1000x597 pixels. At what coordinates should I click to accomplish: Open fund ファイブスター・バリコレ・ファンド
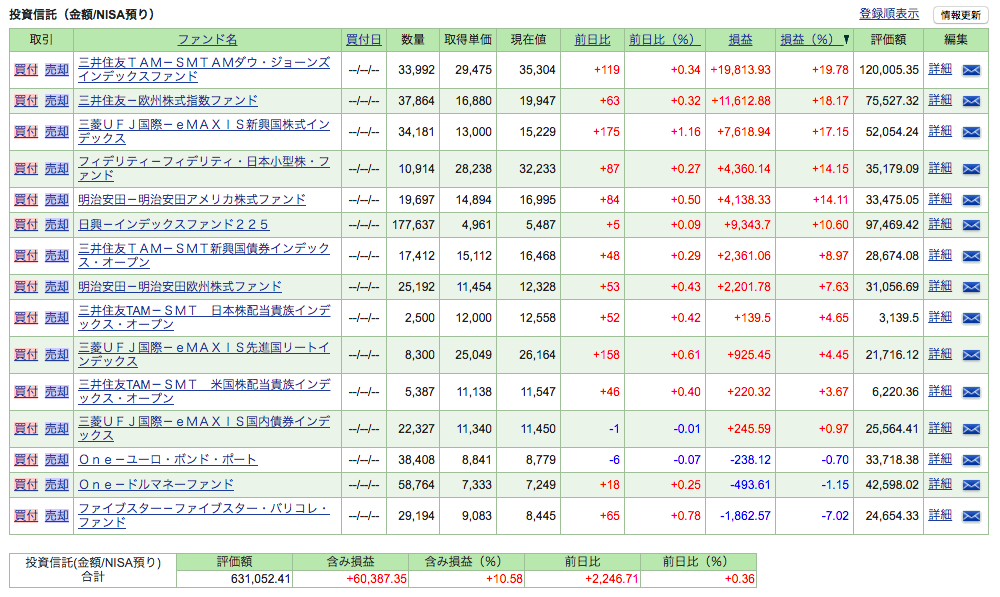[x=204, y=516]
